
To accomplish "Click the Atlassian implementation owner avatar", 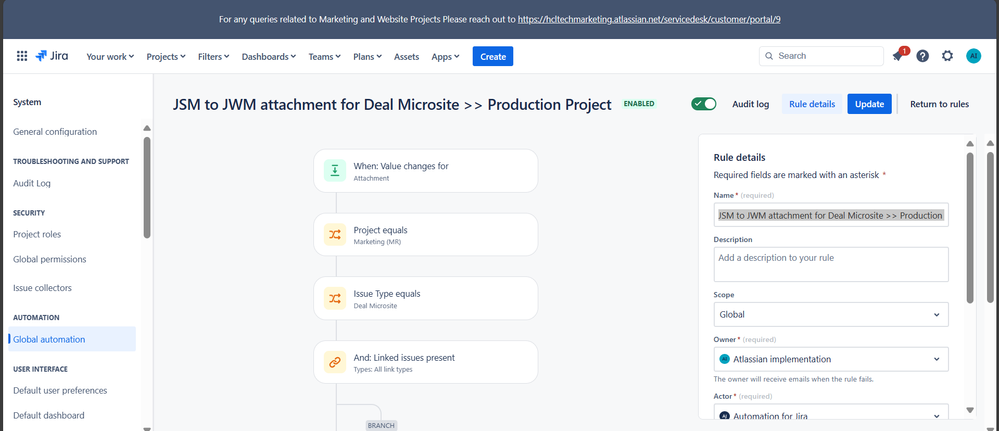I will point(724,359).
